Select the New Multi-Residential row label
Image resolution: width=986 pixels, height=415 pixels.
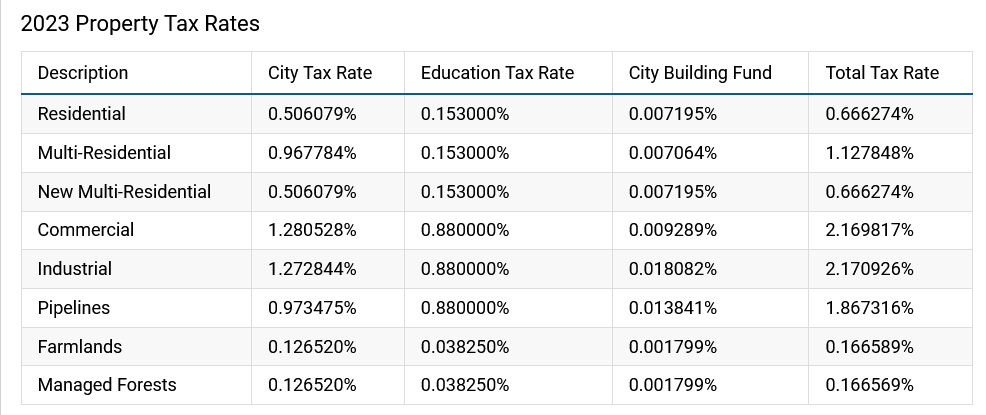coord(125,192)
